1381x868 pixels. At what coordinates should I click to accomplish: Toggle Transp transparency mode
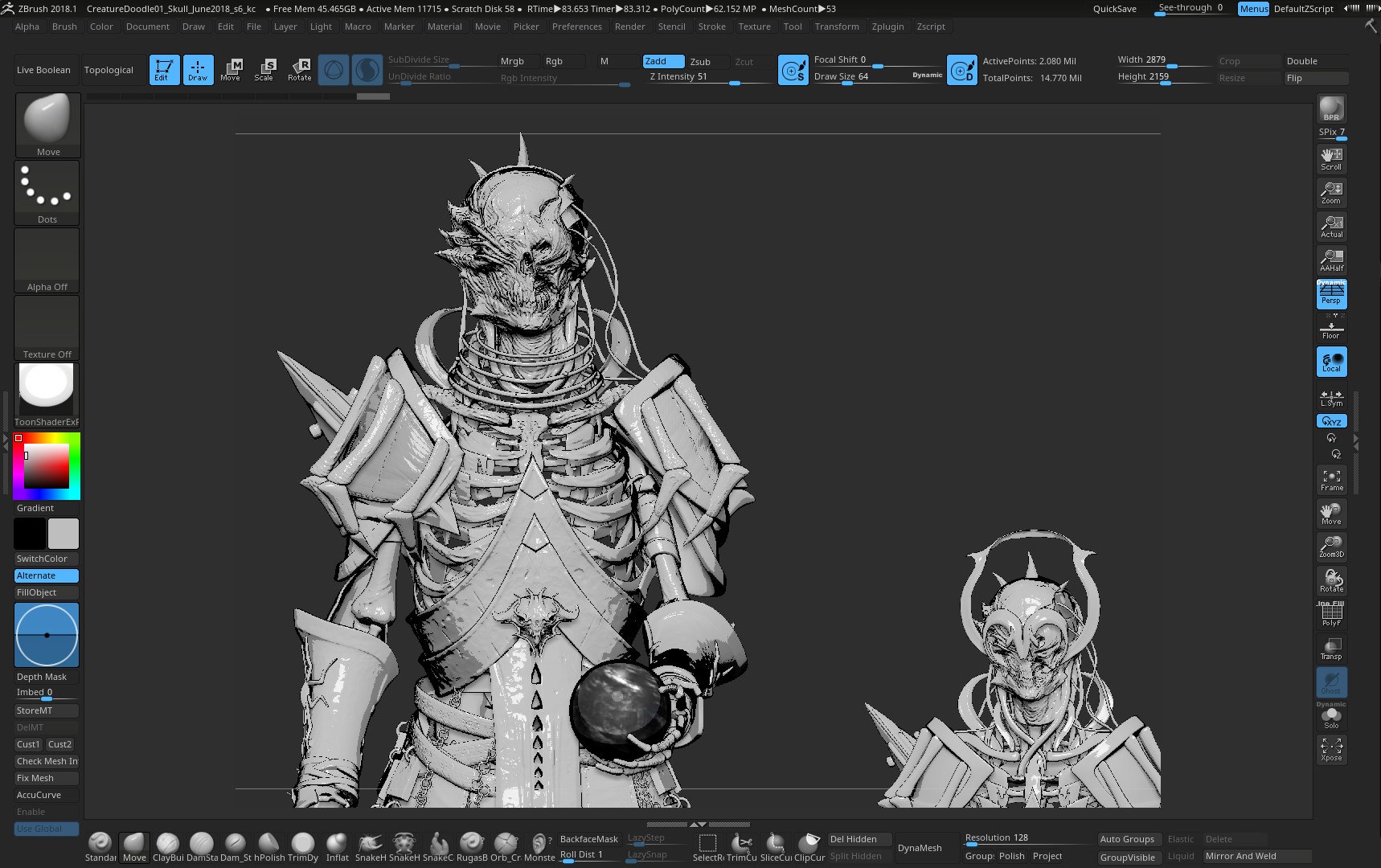pos(1331,648)
